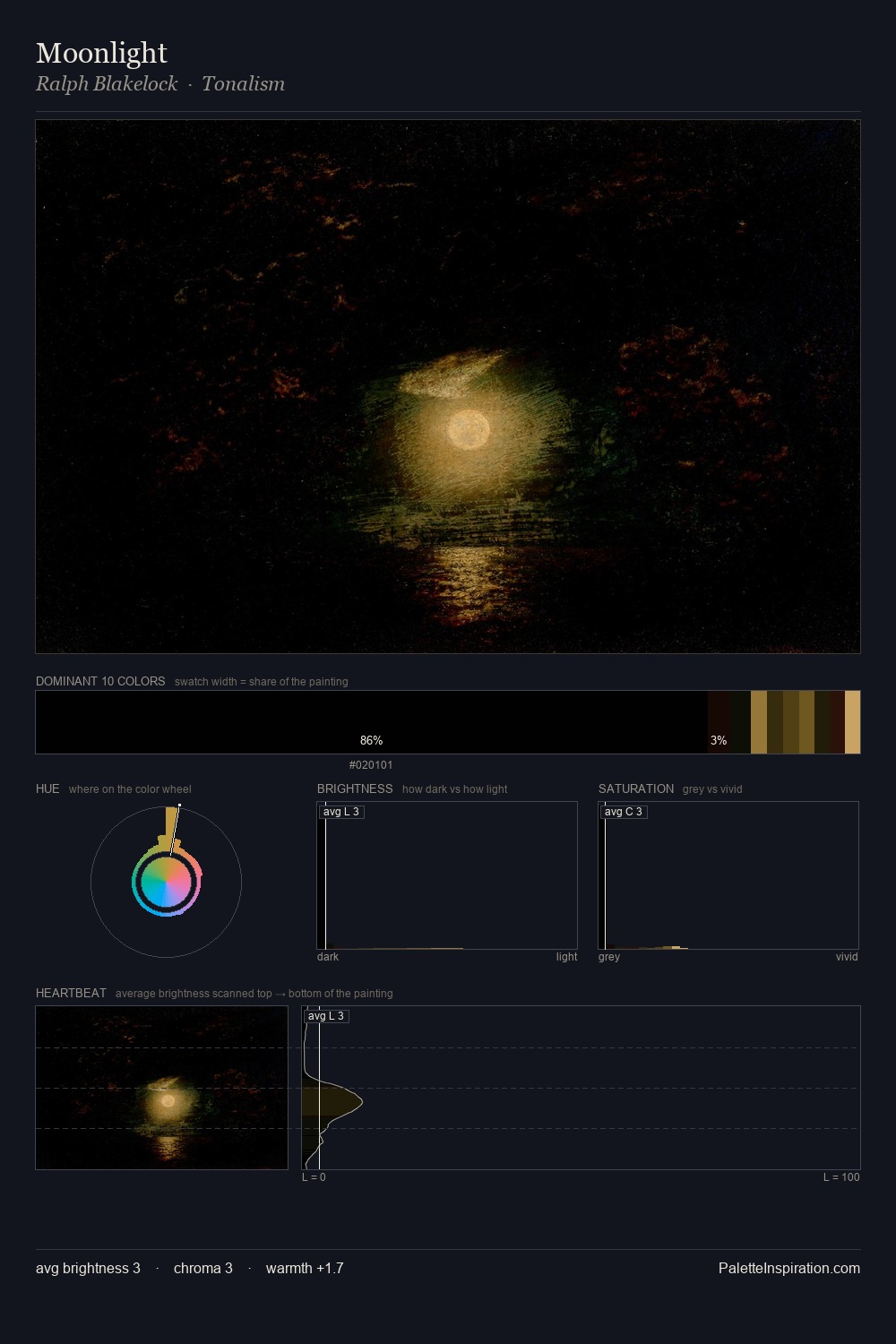Click the 'light' axis label
This screenshot has width=896, height=1344.
pos(566,957)
